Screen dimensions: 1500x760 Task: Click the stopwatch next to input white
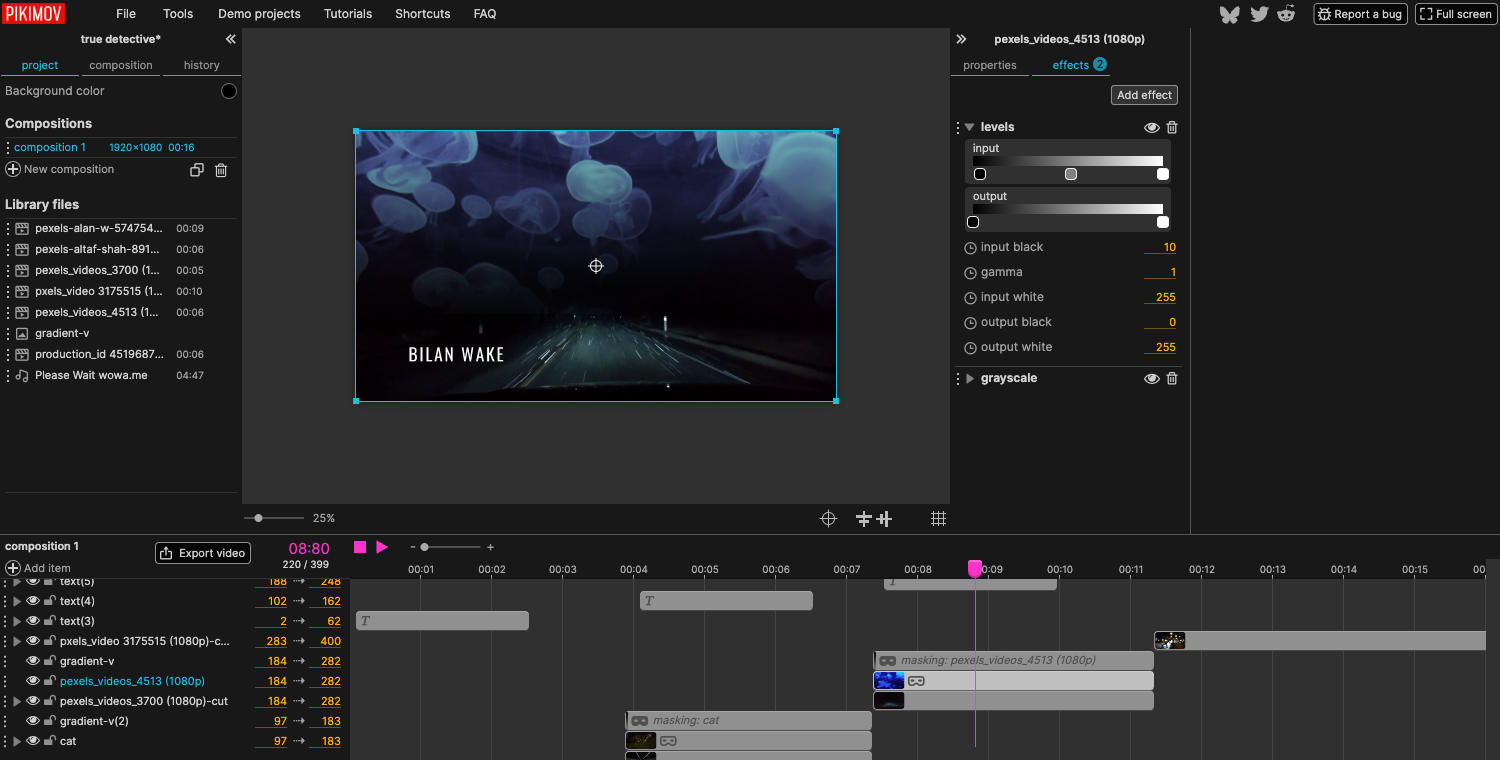(x=970, y=298)
